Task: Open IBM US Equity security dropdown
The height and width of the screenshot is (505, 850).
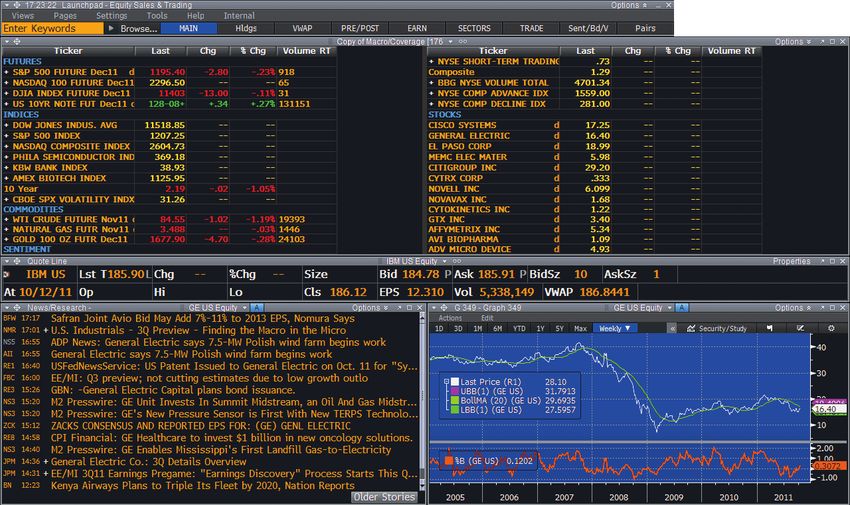Action: tap(445, 261)
